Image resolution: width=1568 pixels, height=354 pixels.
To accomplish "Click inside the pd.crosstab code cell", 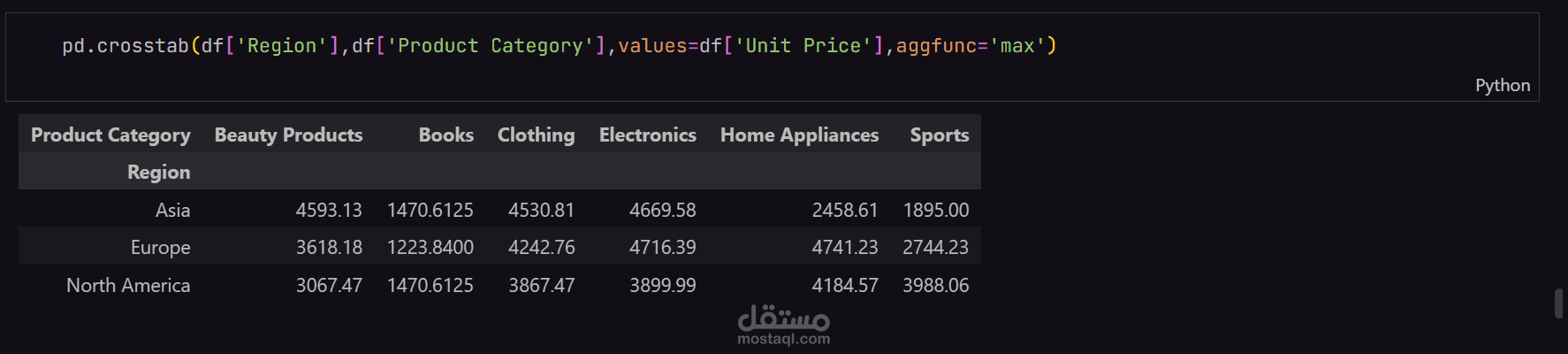I will [x=772, y=57].
